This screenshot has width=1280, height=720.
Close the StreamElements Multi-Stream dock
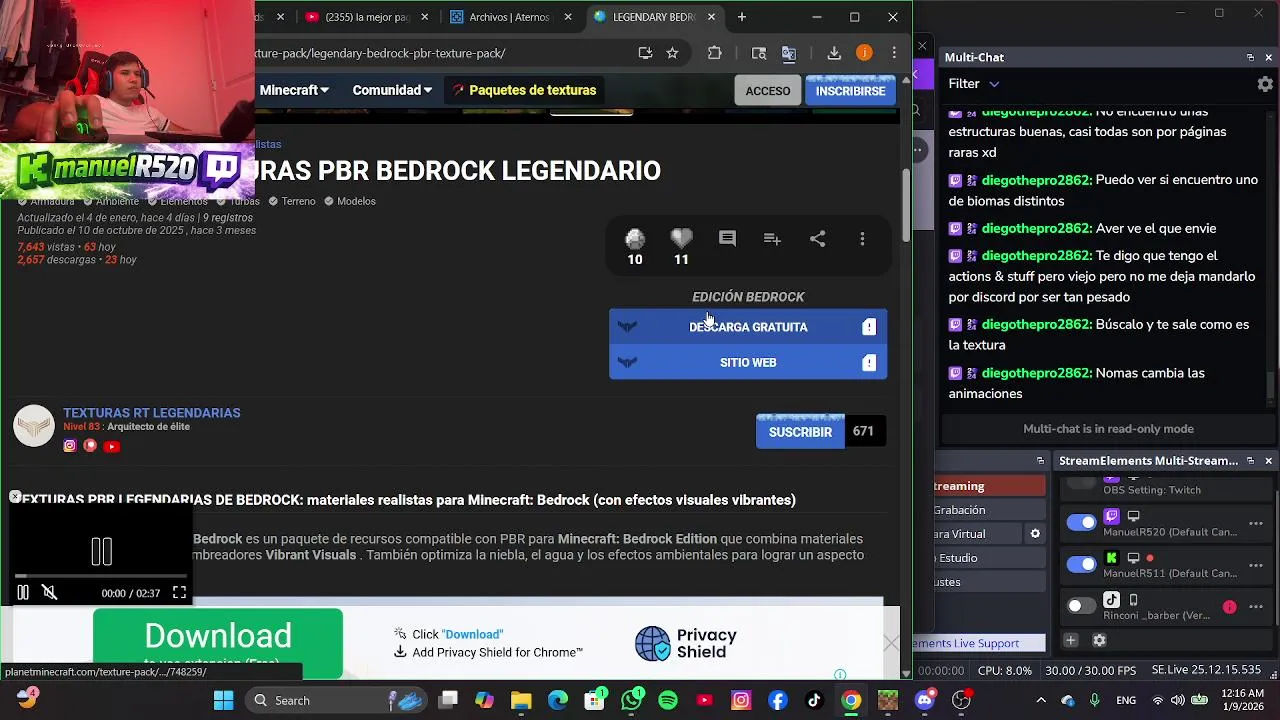coord(1268,461)
